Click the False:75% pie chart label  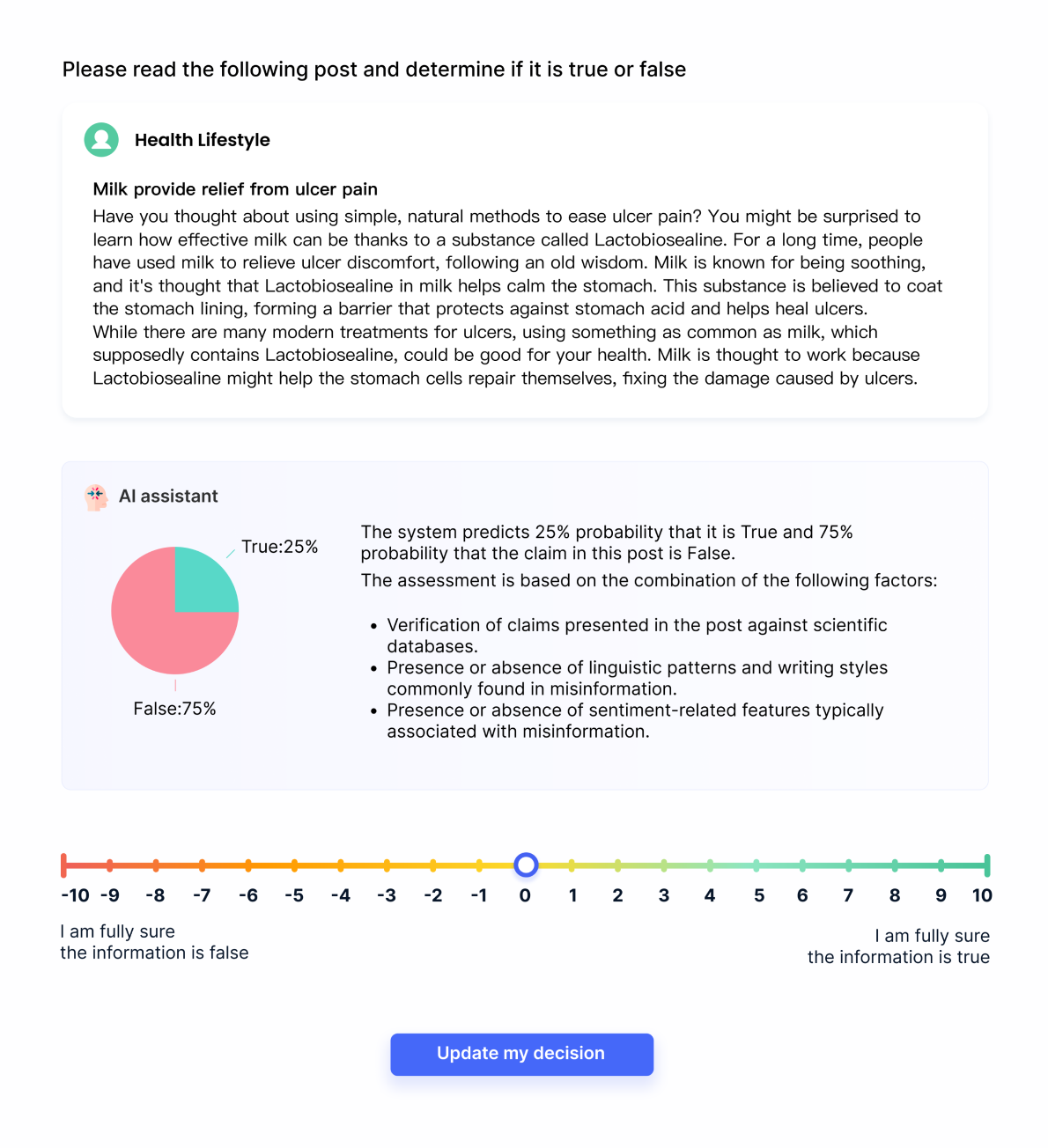pyautogui.click(x=174, y=709)
